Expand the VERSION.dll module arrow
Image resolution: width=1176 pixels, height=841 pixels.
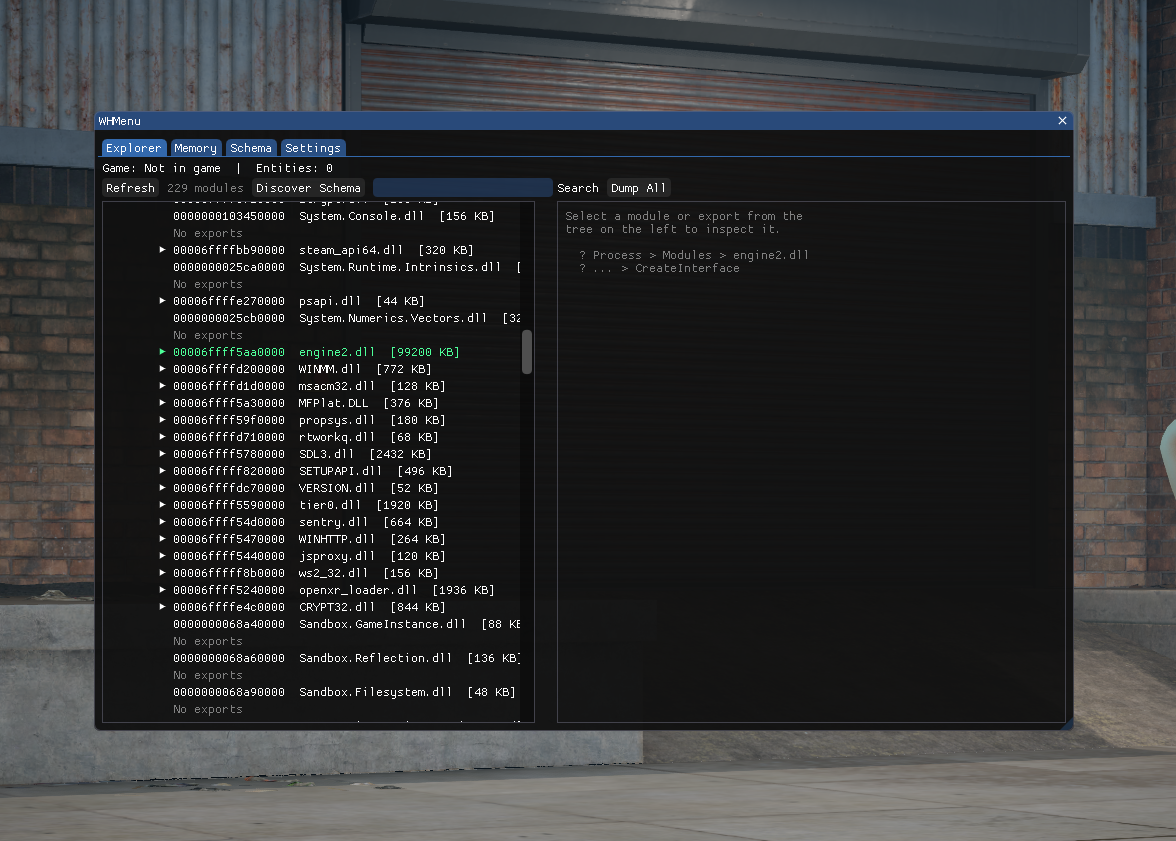163,488
